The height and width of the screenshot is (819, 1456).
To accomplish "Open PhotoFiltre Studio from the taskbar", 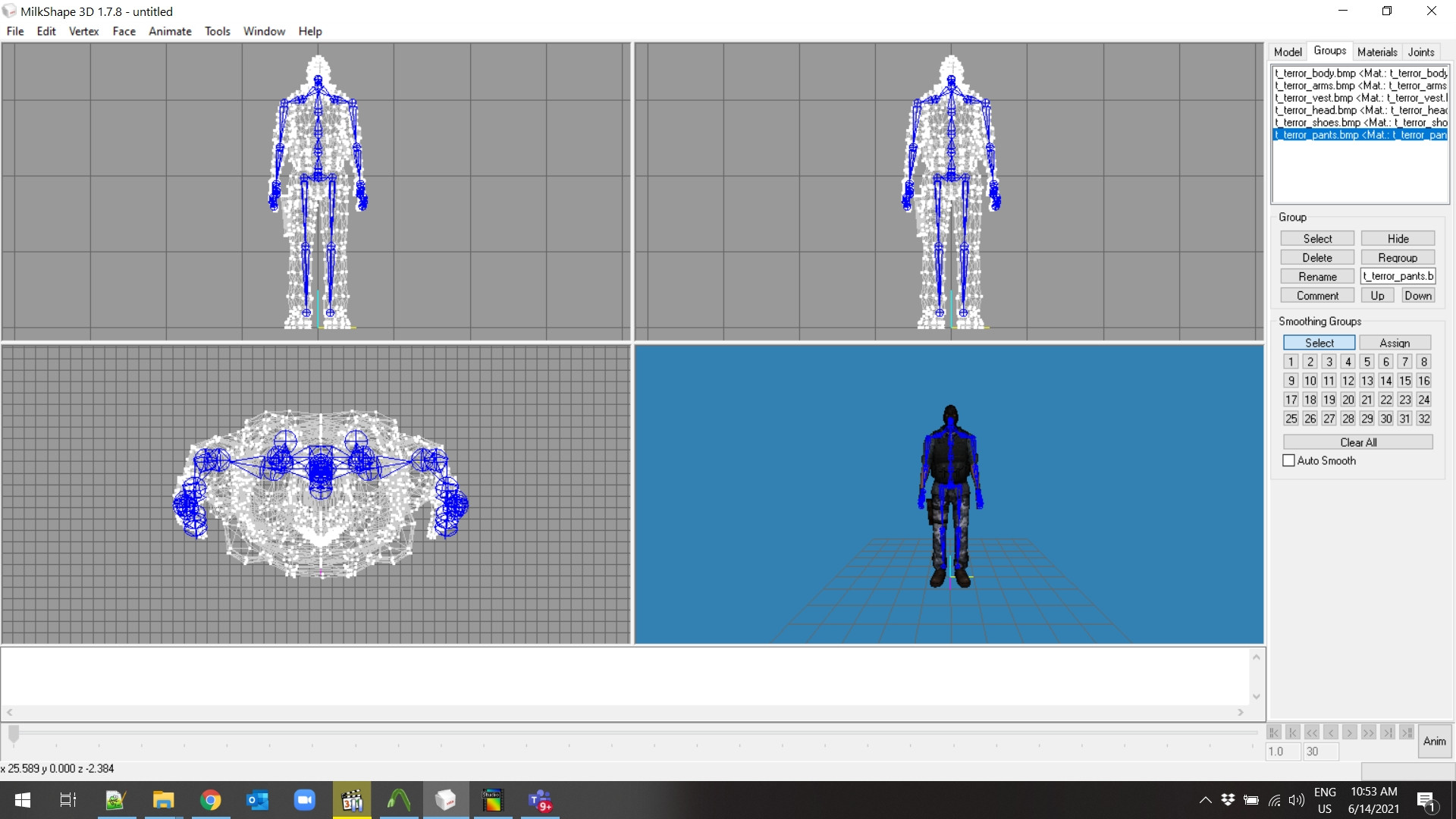I will pyautogui.click(x=493, y=800).
